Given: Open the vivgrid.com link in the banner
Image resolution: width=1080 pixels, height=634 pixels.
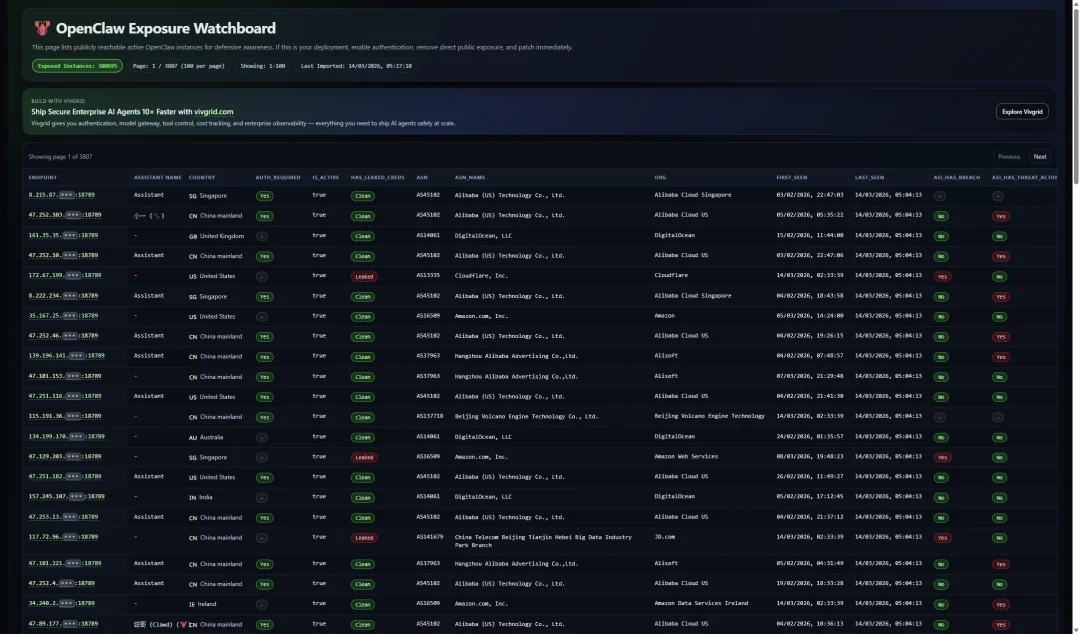Looking at the screenshot, I should [212, 112].
